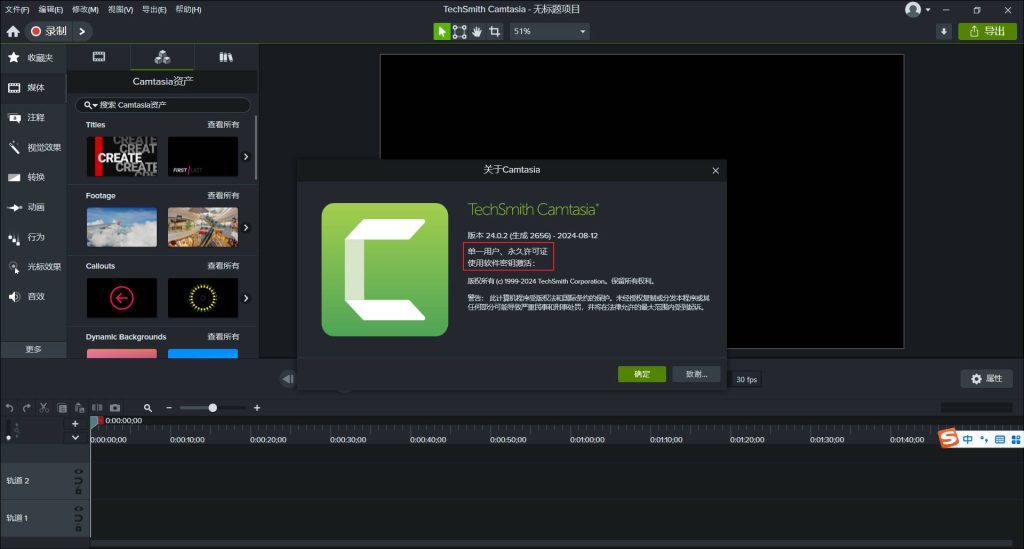Click the timeline playhead marker at 0:00:00;00
This screenshot has width=1024, height=549.
95,422
